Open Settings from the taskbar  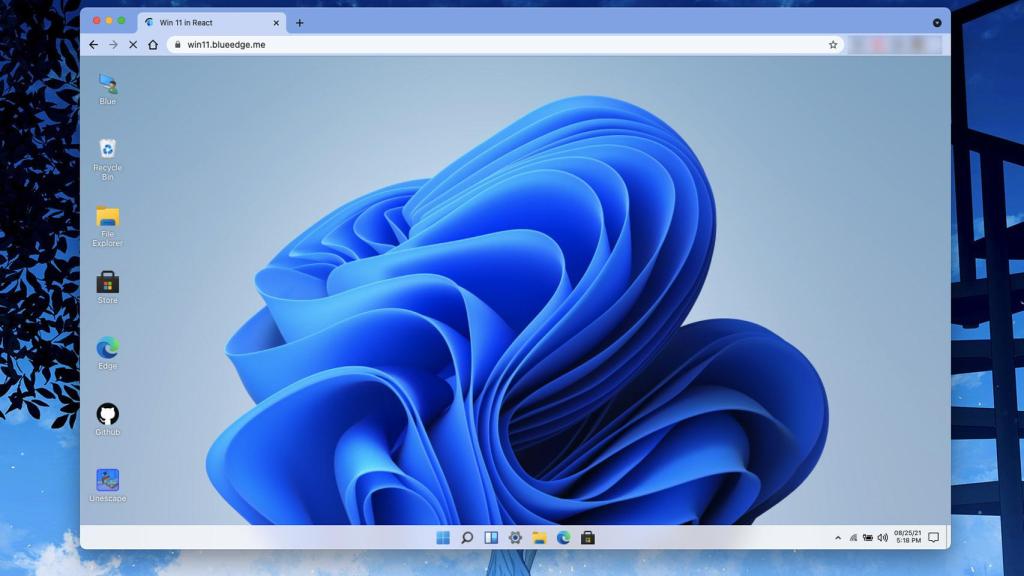pyautogui.click(x=513, y=538)
